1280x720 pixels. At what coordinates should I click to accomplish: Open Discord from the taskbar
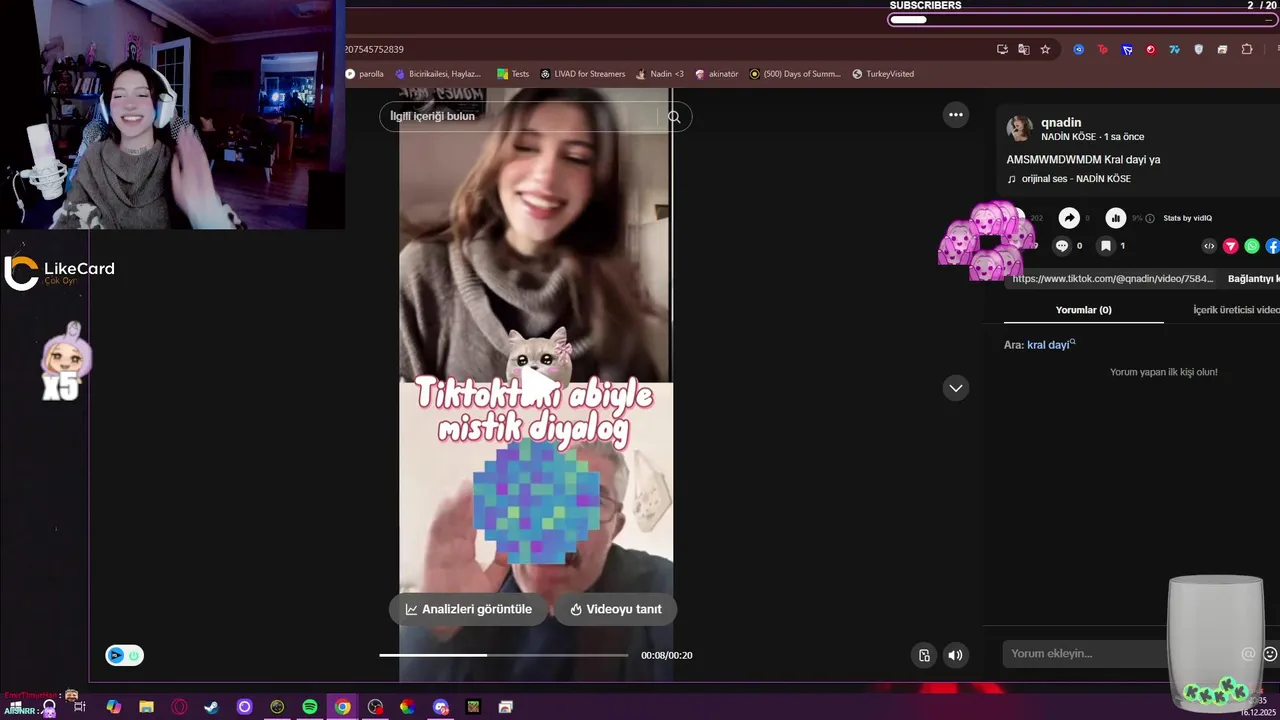pyautogui.click(x=441, y=707)
